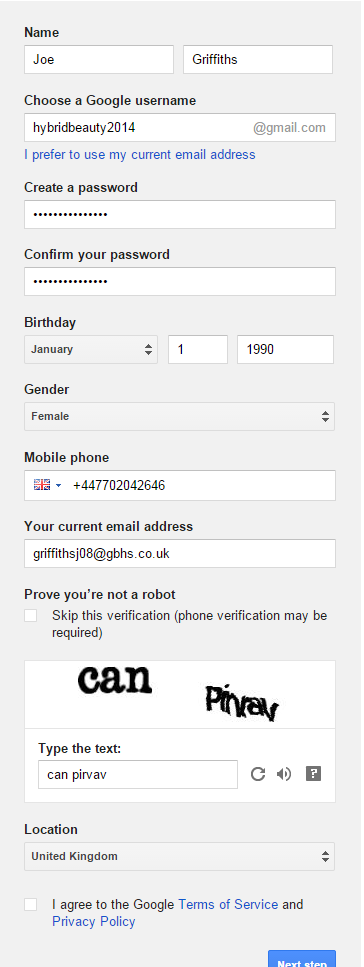Viewport: 364px width, 967px height.
Task: Open the Location dropdown showing United Kingdom
Action: 180,857
